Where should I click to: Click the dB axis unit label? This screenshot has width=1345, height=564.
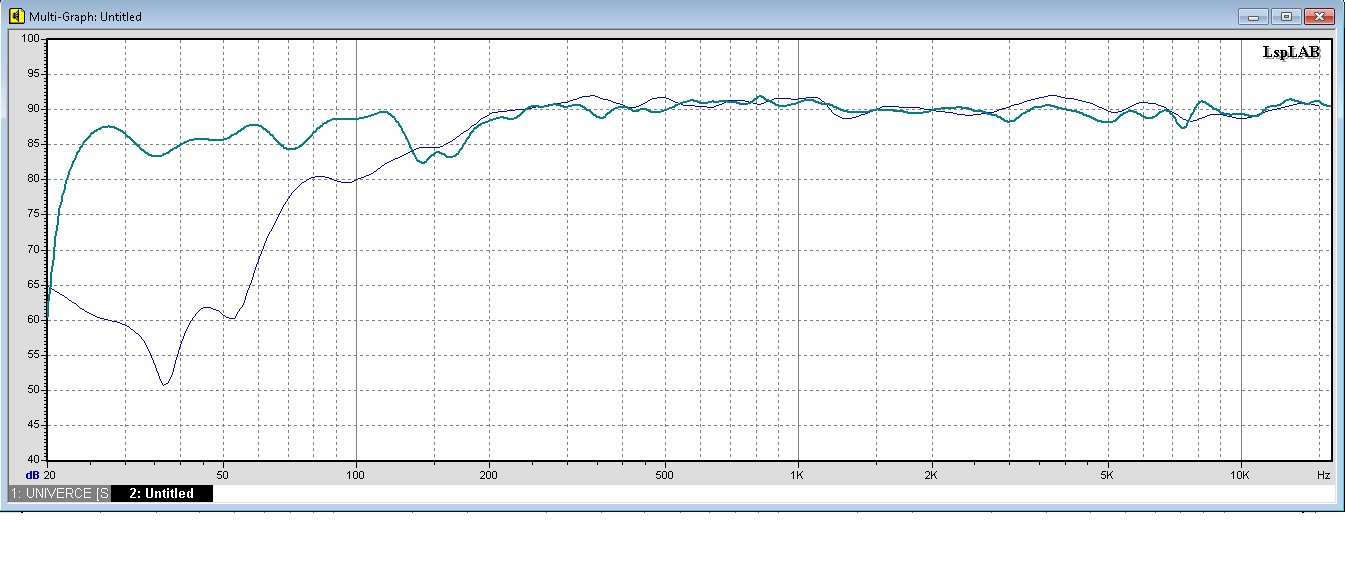(32, 475)
